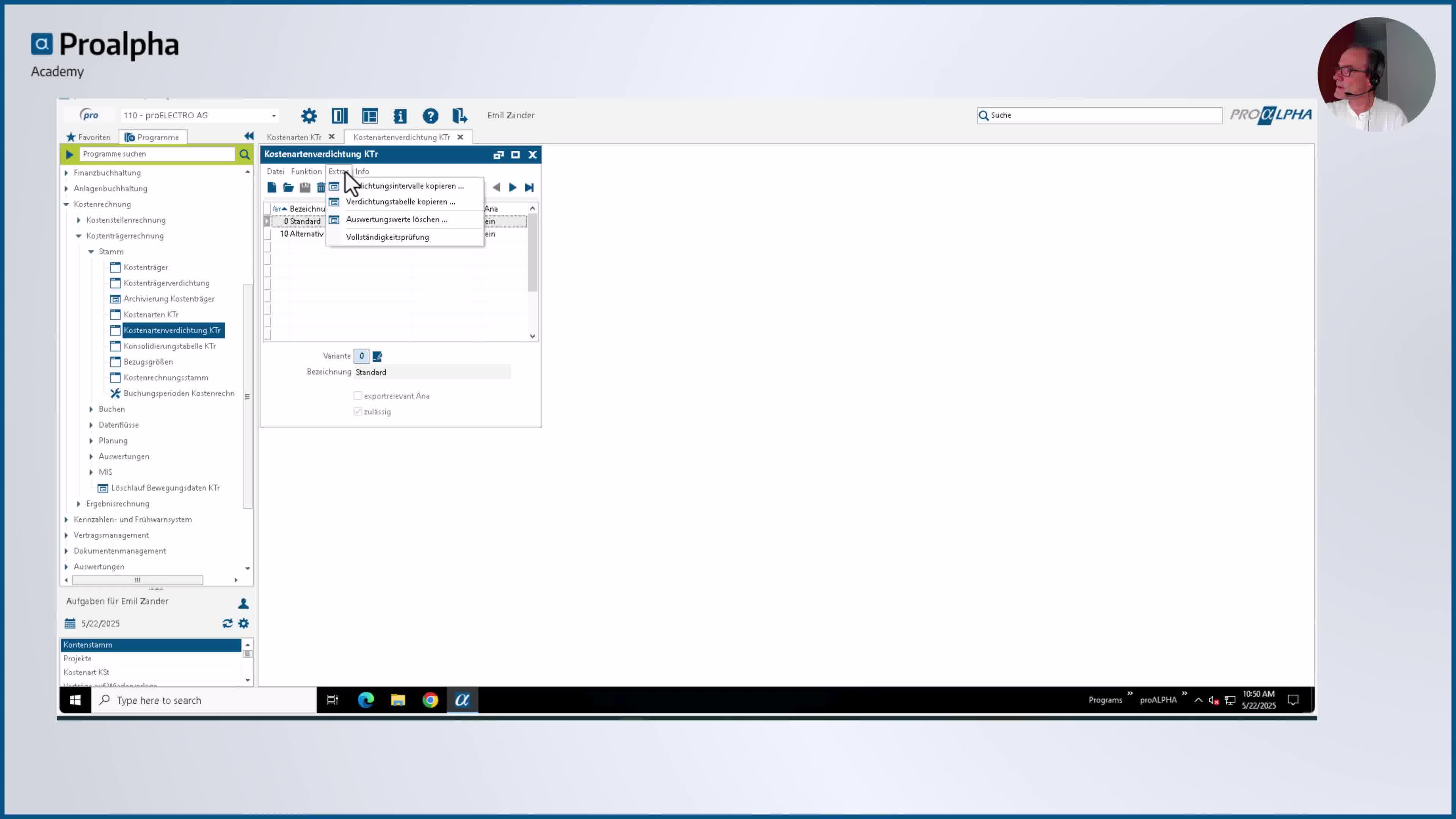
Task: Open Archivierung Kostenträger in the tree
Action: pyautogui.click(x=169, y=299)
